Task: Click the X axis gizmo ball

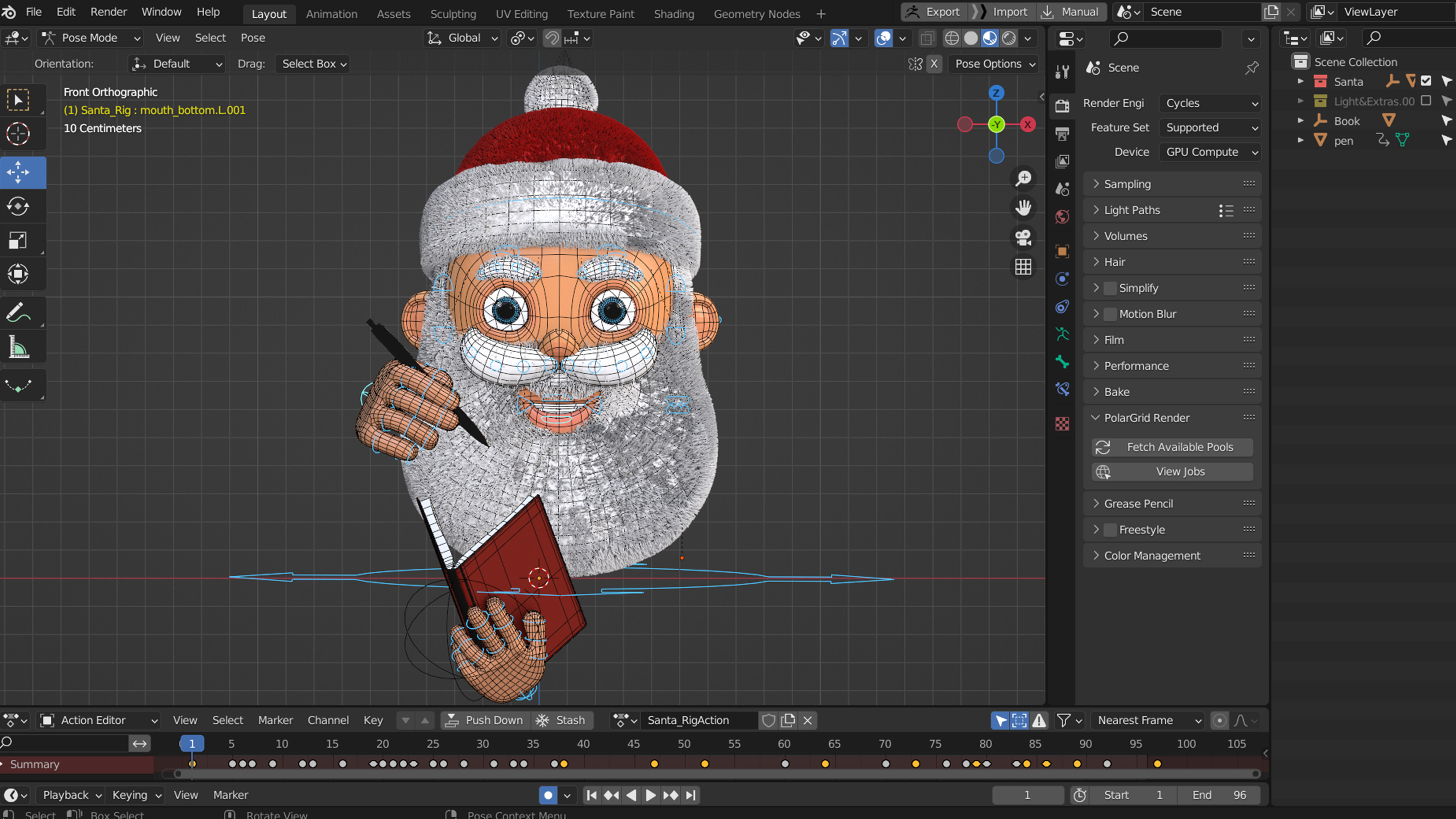Action: 1028,124
